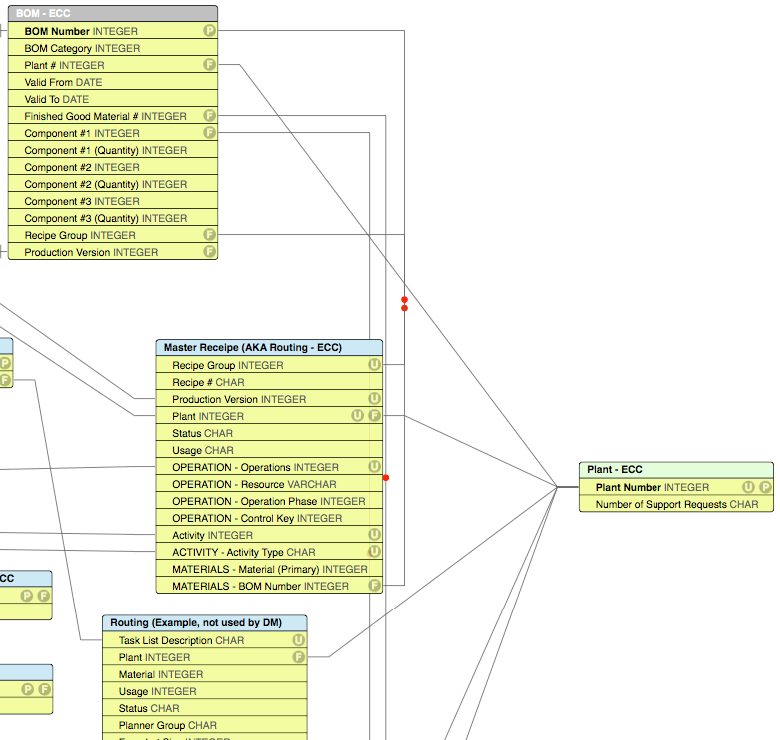Image resolution: width=780 pixels, height=740 pixels.
Task: Select the Master Receipe Status CHAR field
Action: pos(269,433)
